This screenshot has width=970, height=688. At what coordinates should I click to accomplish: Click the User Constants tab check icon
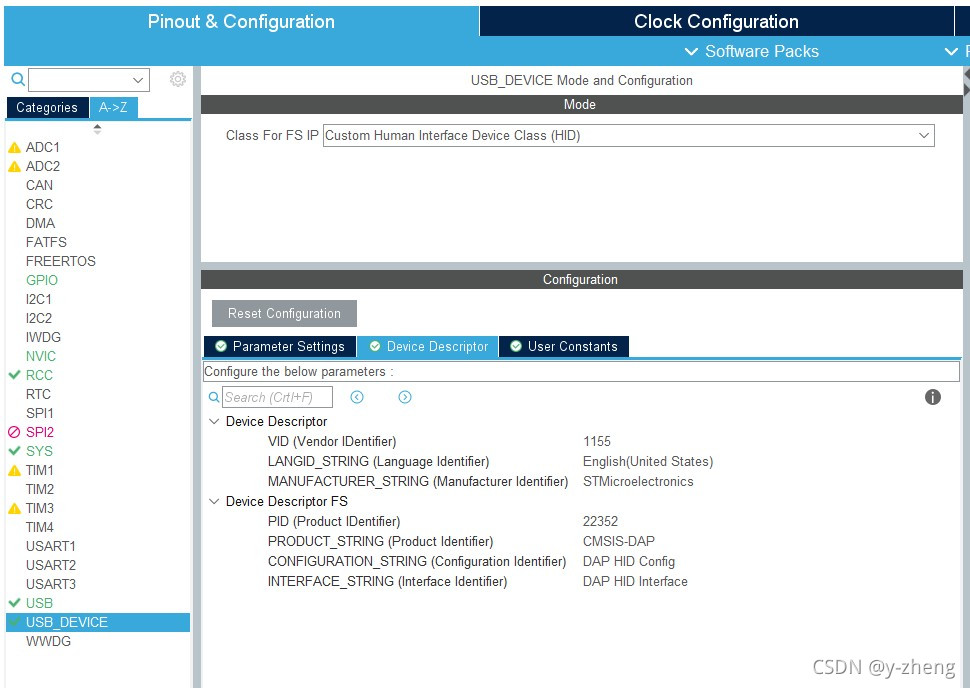click(x=516, y=346)
